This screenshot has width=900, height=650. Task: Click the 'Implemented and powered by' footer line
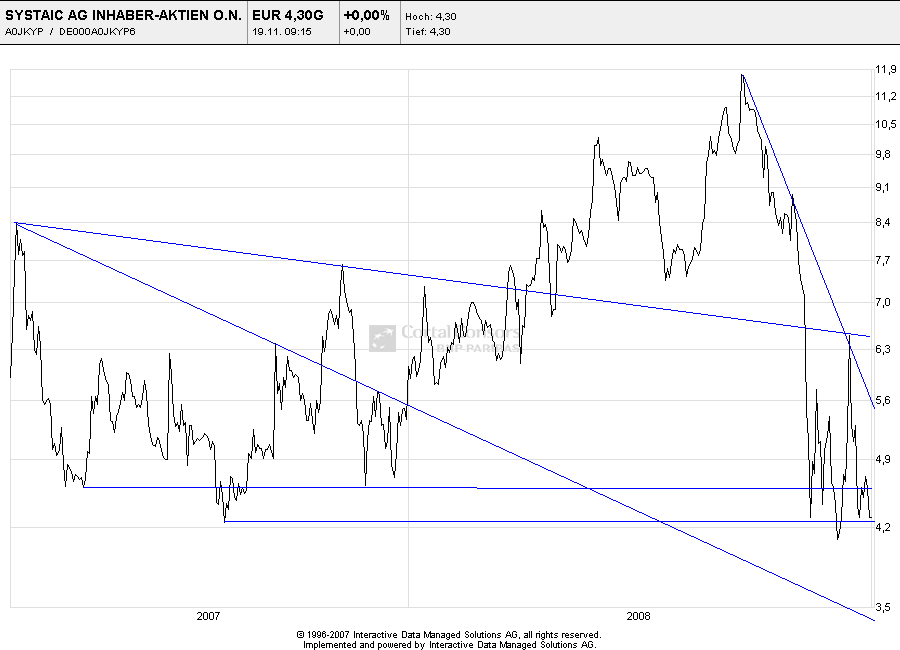pyautogui.click(x=449, y=645)
